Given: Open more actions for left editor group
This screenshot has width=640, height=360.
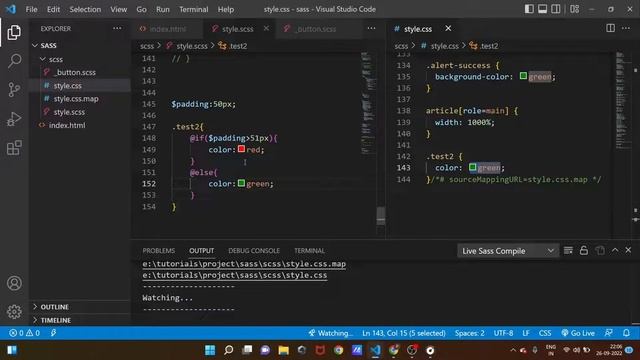Looking at the screenshot, I should coord(371,29).
